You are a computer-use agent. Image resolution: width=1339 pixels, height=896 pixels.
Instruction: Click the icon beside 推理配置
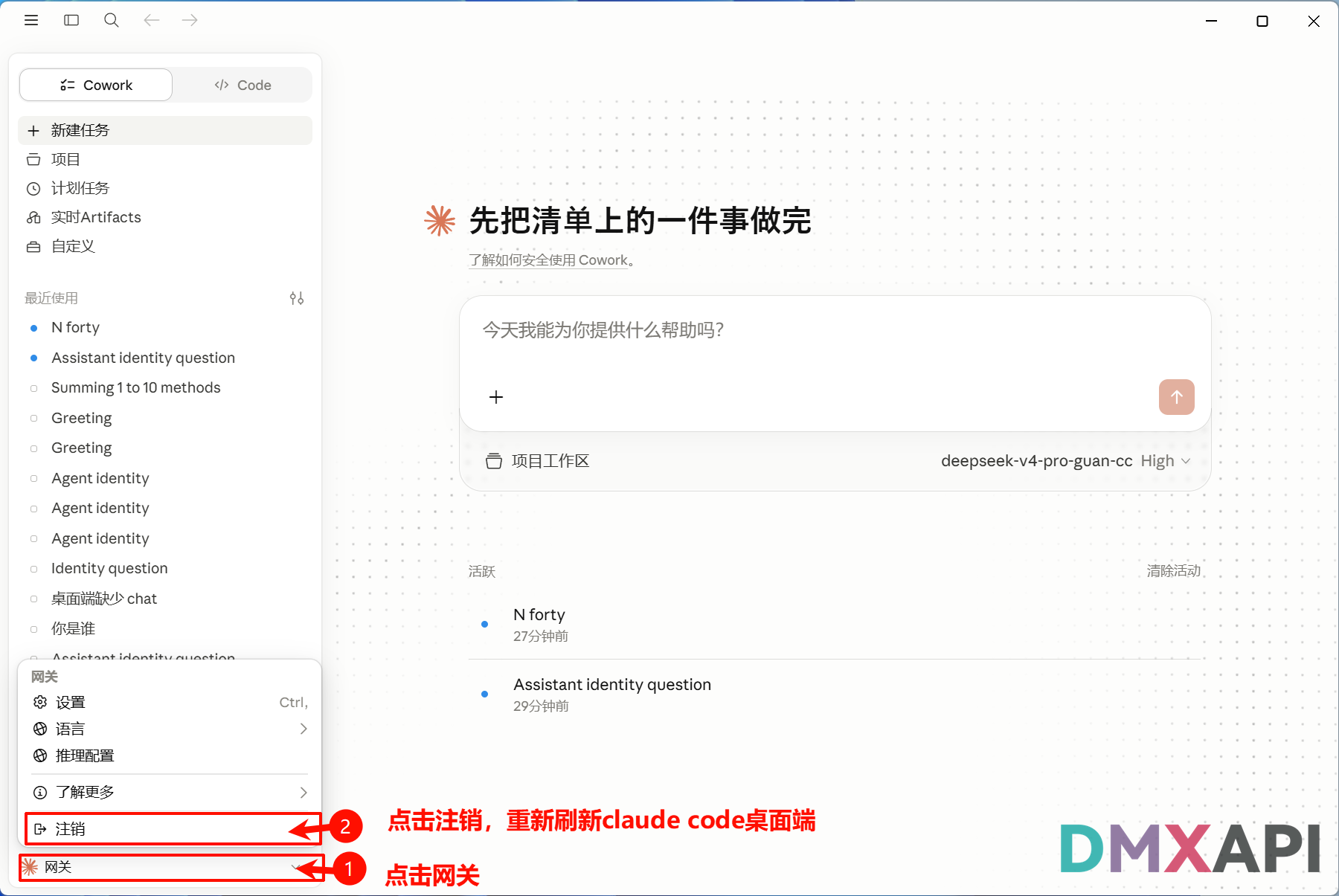coord(40,755)
